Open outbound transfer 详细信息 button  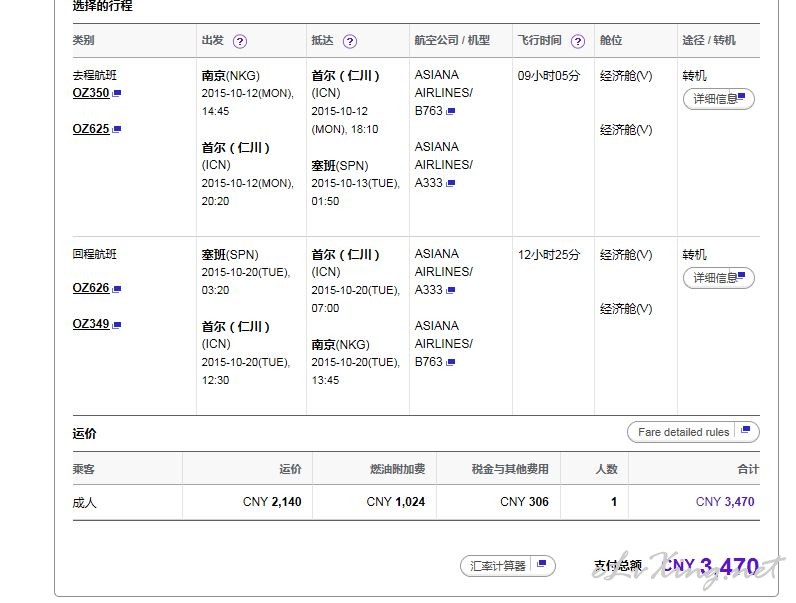click(718, 98)
